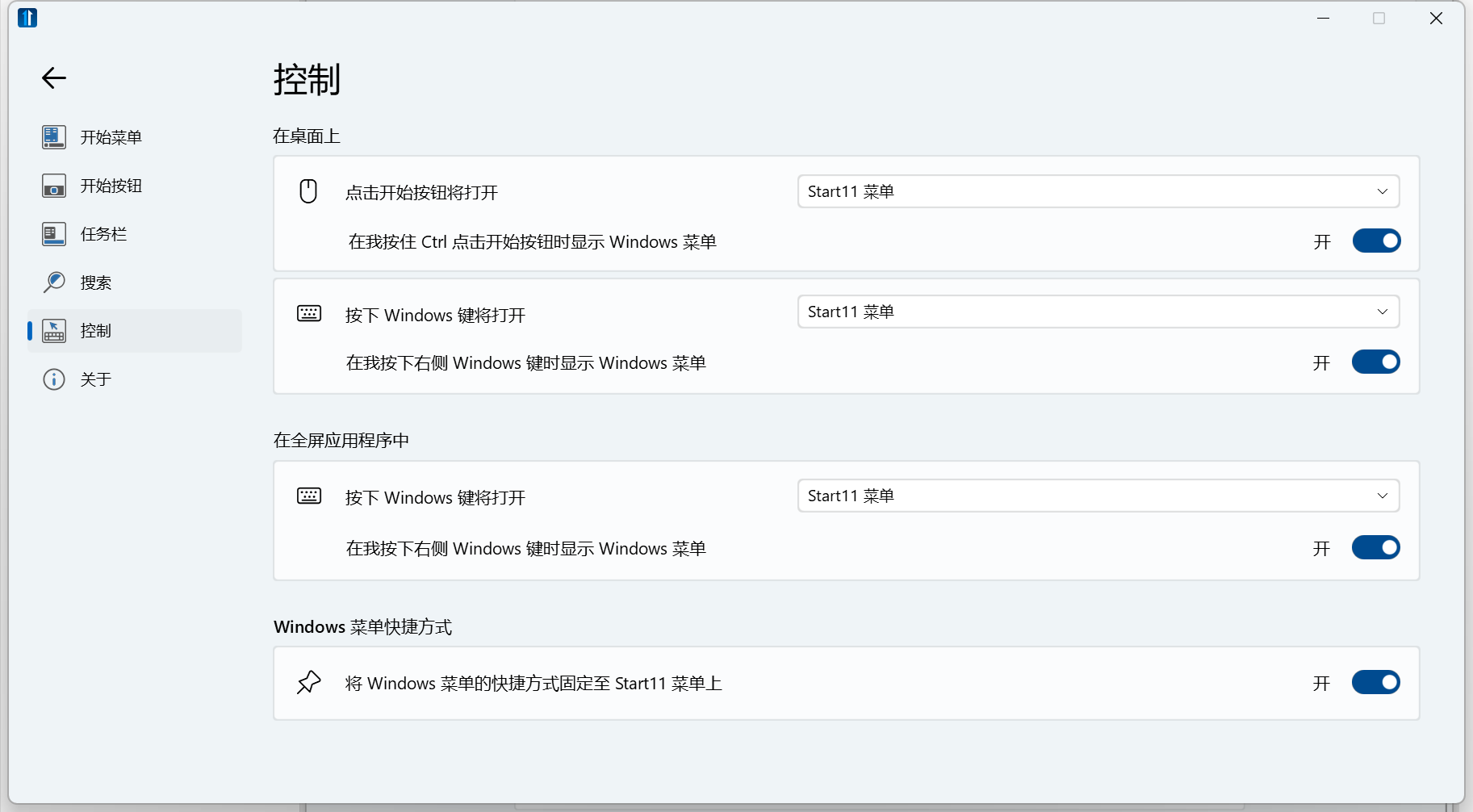
Task: Toggle desktop right Windows key switch
Action: pyautogui.click(x=1376, y=362)
